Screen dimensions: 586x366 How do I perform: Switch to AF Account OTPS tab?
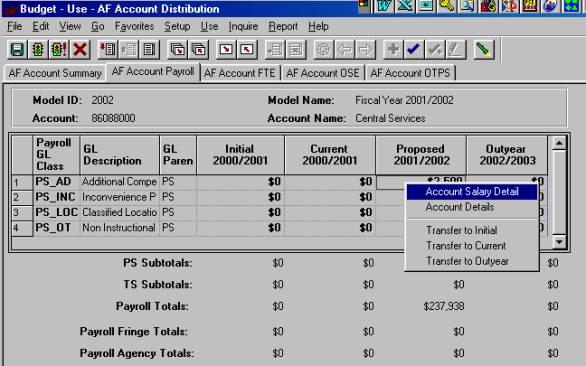point(410,73)
